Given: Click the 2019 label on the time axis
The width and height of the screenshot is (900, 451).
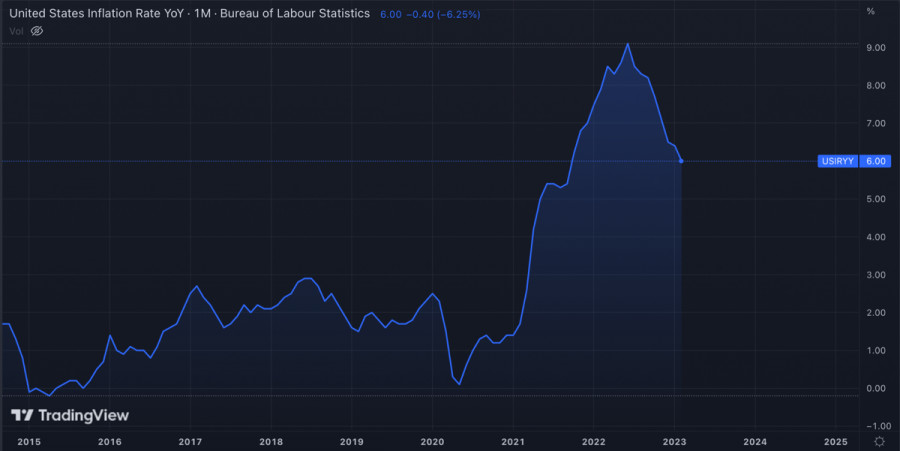Looking at the screenshot, I should point(351,442).
